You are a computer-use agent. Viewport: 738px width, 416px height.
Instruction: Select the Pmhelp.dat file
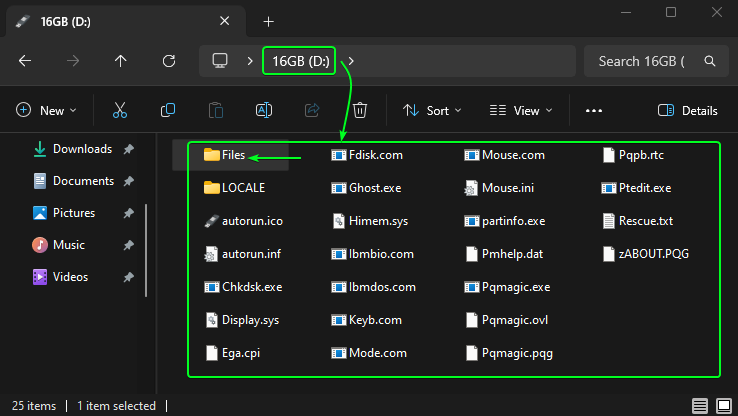coord(504,254)
